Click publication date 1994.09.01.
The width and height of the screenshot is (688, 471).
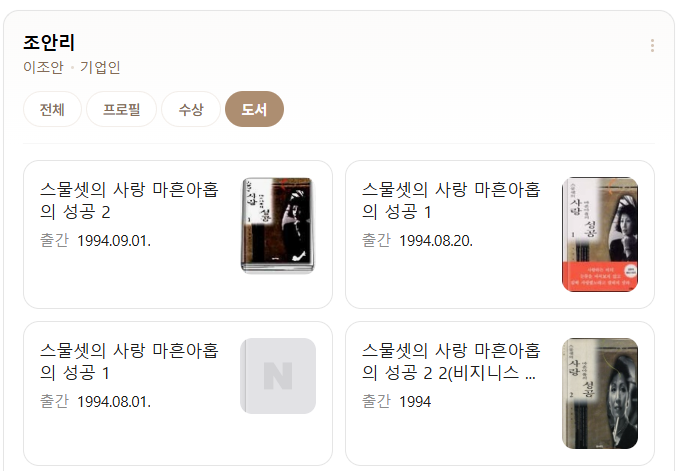pyautogui.click(x=114, y=241)
